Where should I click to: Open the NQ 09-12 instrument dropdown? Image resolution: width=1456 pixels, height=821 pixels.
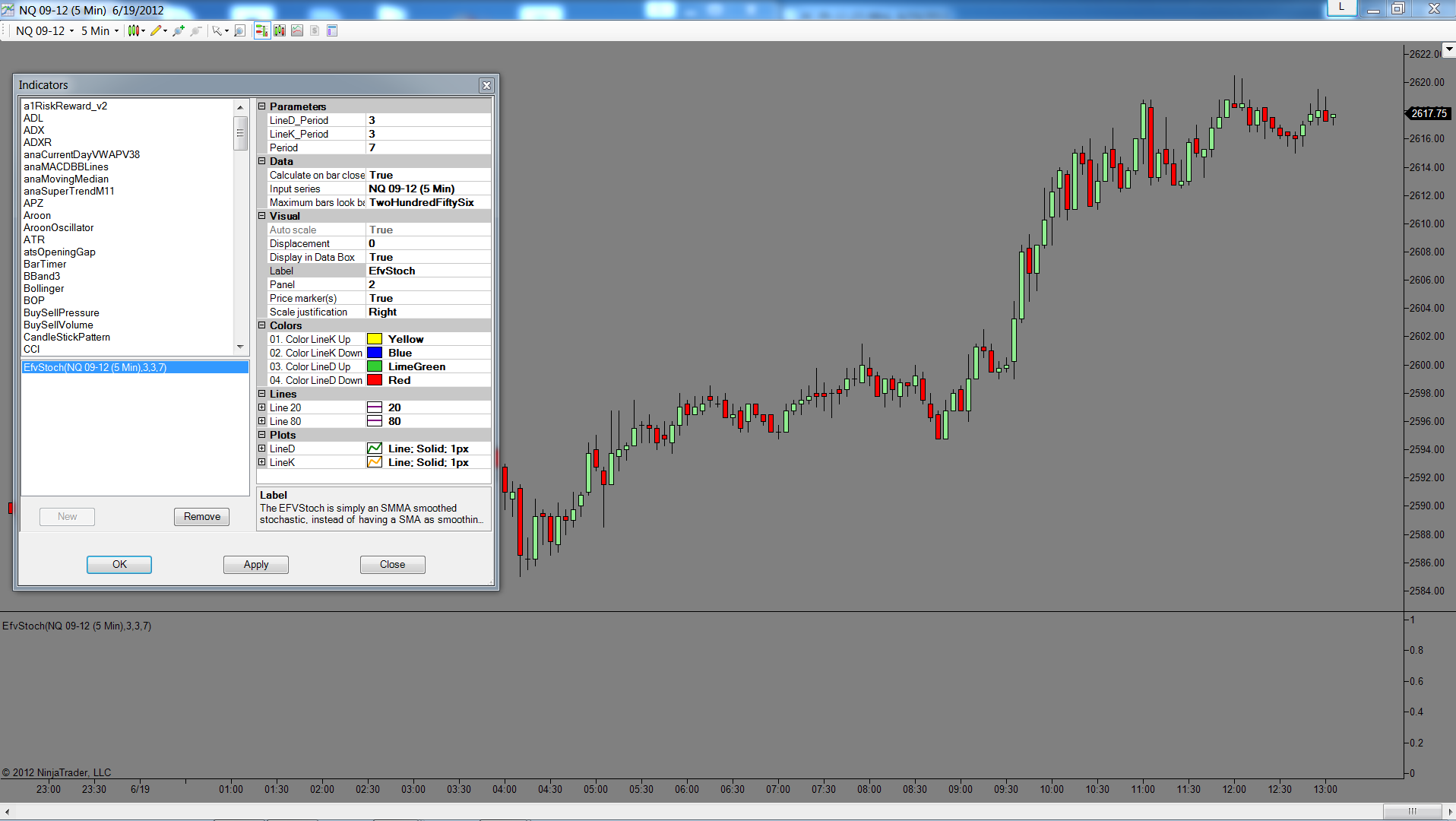click(x=45, y=30)
